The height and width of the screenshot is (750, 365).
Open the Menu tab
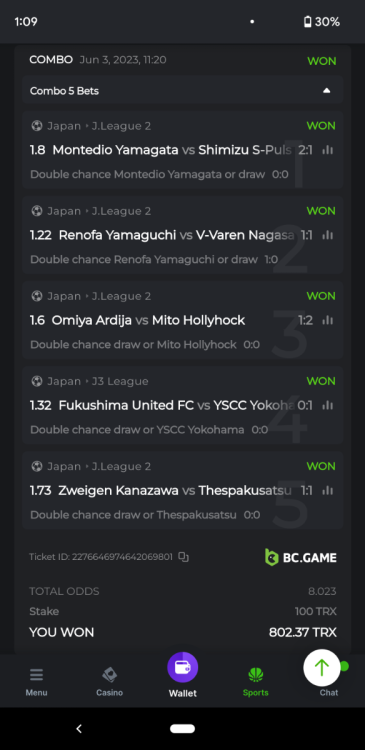pos(36,682)
